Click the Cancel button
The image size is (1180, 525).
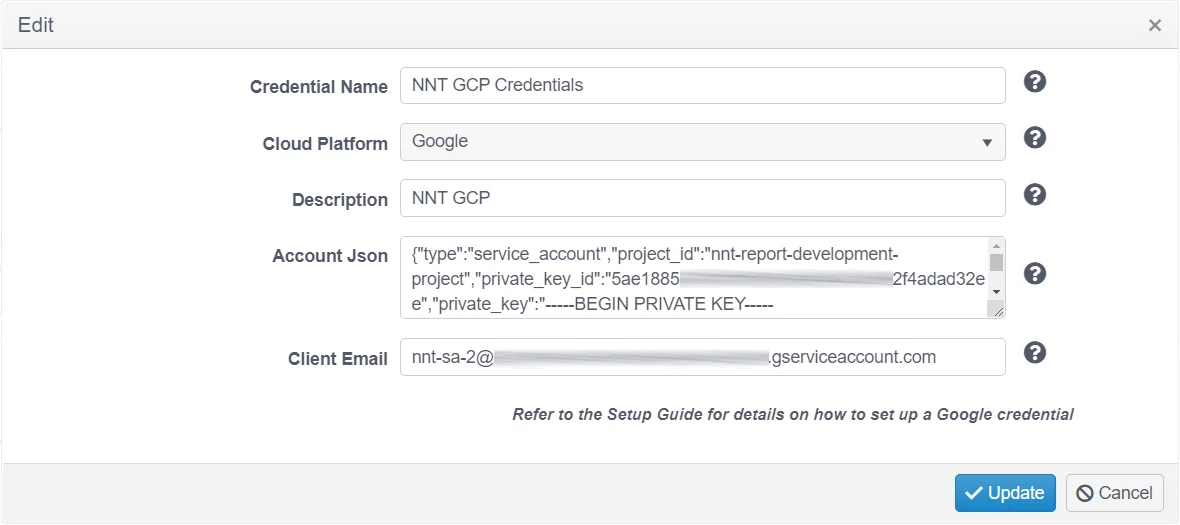pyautogui.click(x=1115, y=493)
